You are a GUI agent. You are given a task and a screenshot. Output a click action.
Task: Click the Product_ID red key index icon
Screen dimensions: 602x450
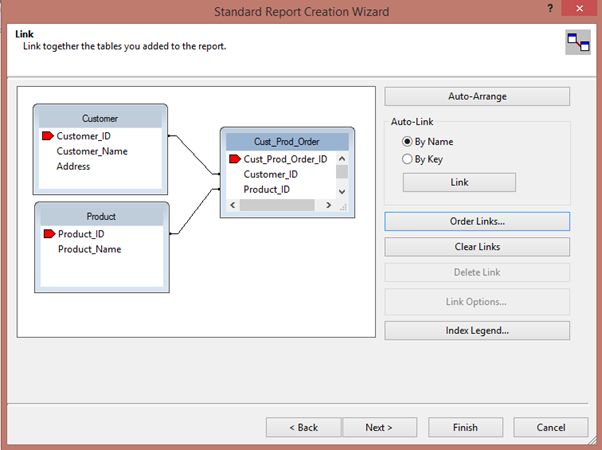tap(49, 233)
